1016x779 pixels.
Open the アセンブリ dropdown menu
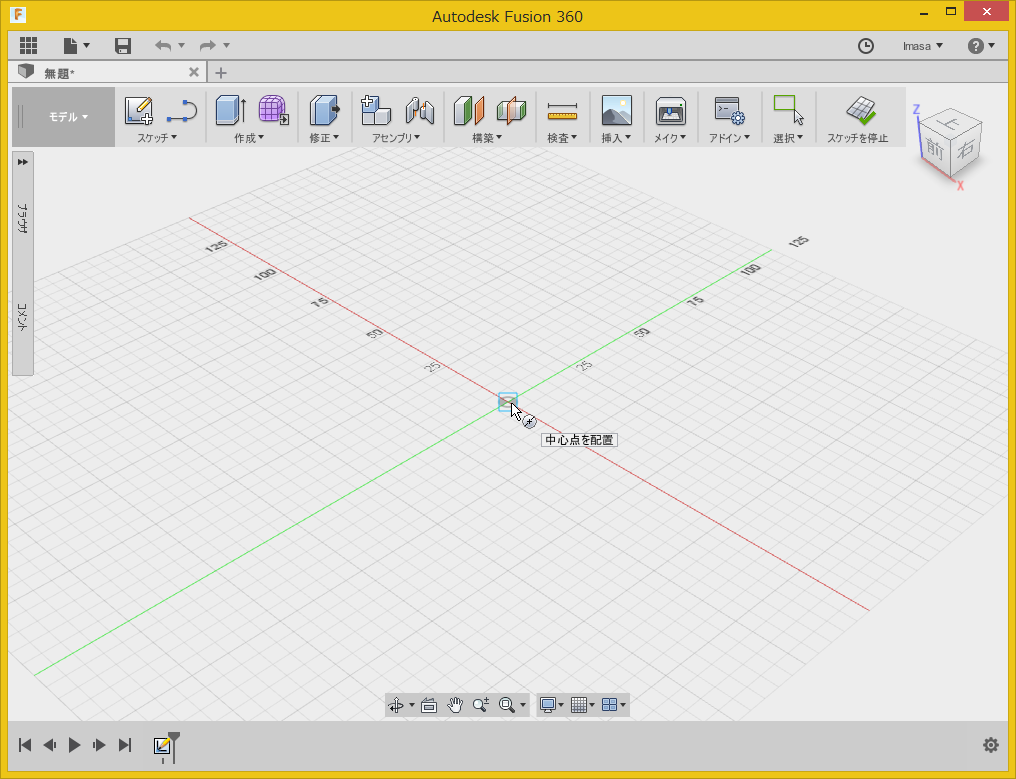coord(396,138)
